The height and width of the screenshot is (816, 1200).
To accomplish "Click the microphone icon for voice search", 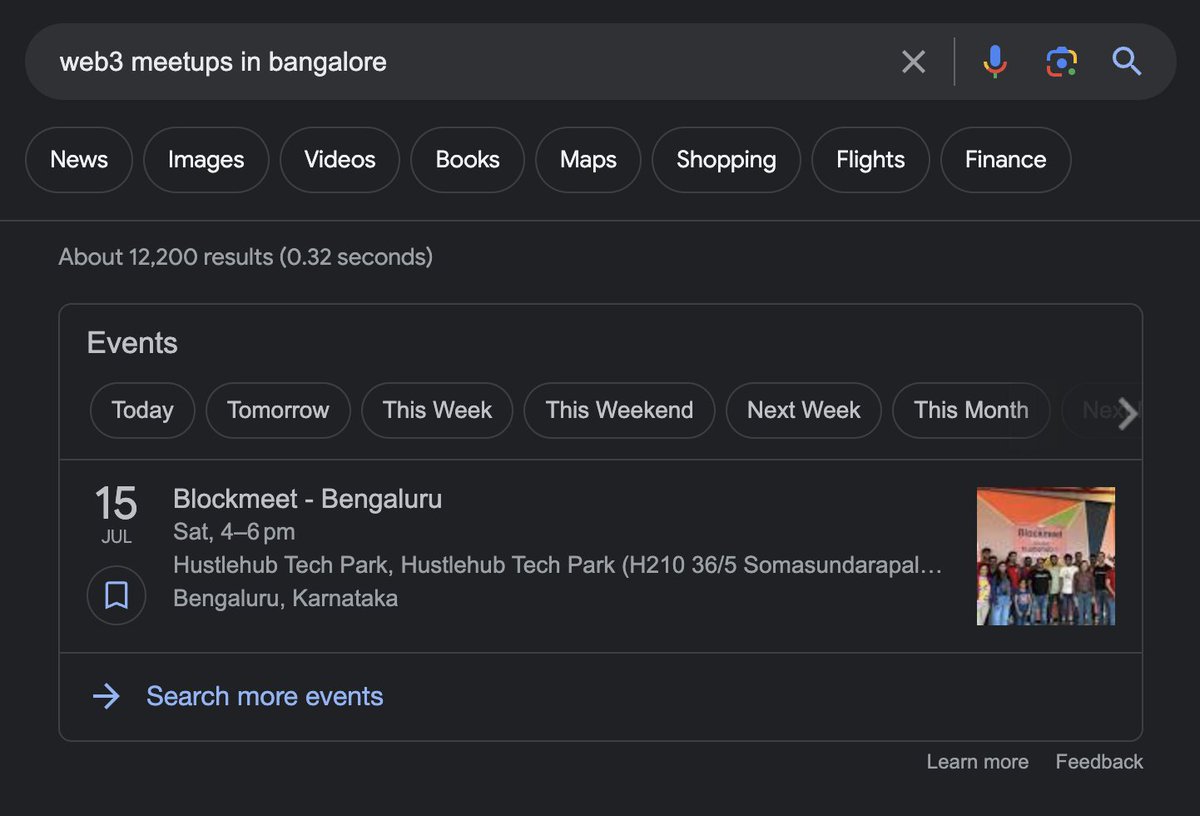I will tap(994, 61).
